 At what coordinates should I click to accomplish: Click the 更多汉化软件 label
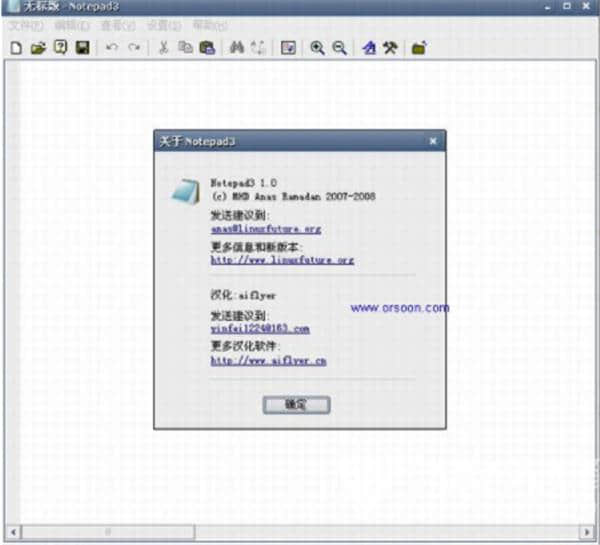245,346
